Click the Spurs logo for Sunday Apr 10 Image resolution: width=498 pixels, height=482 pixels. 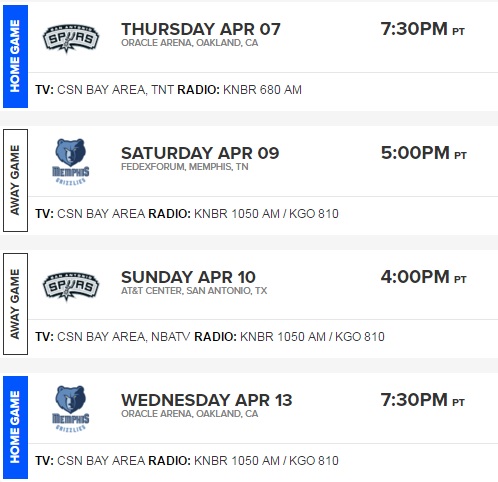(71, 286)
